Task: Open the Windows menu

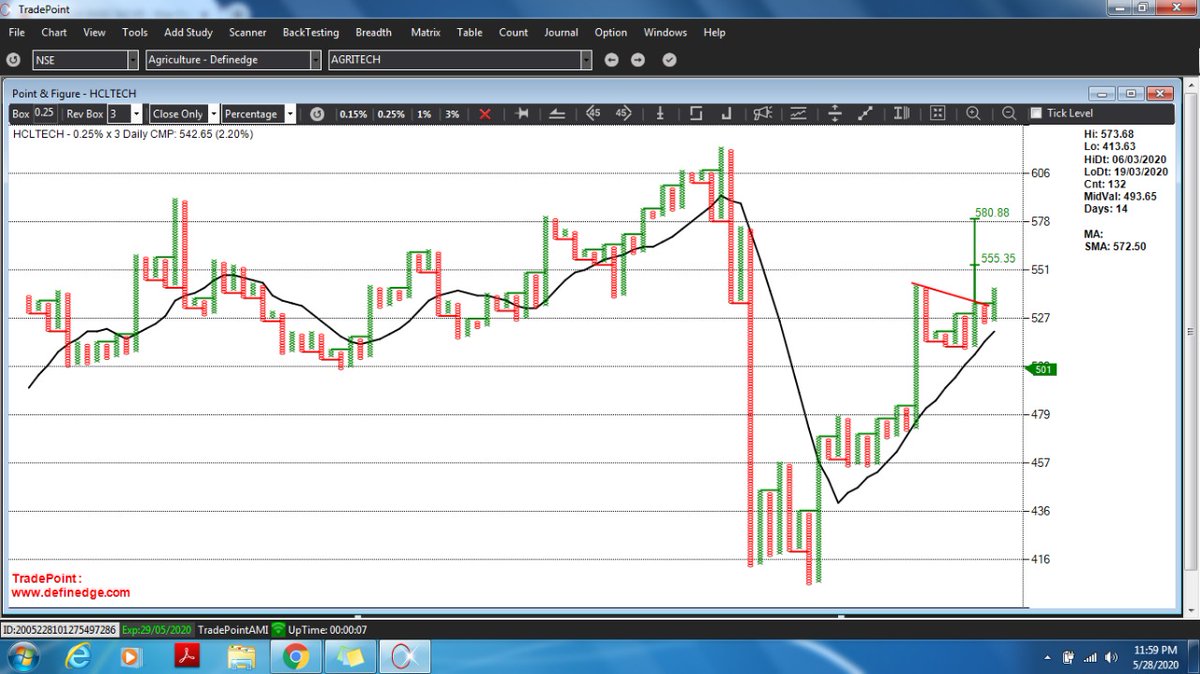Action: tap(666, 32)
